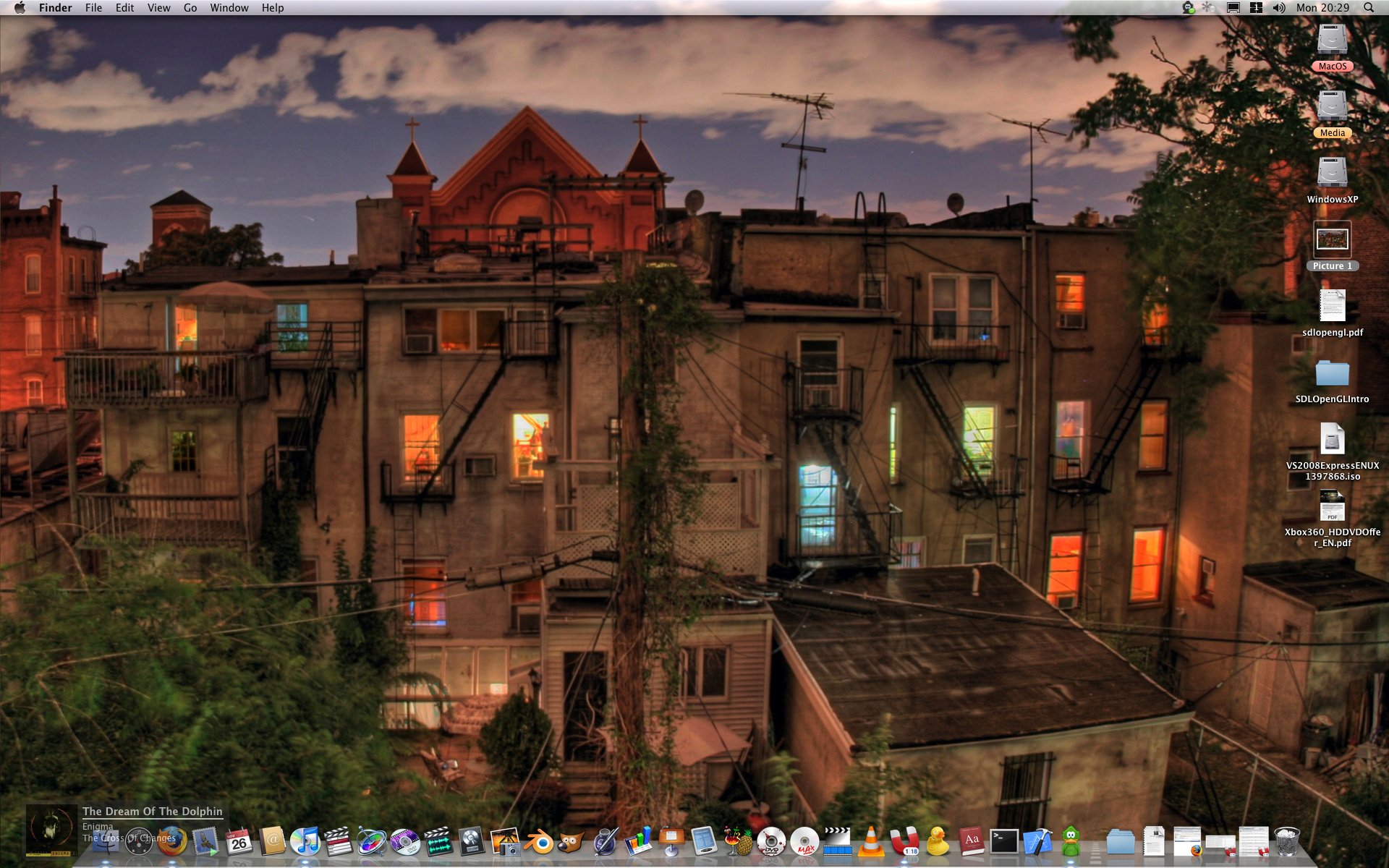Open Xcode from the dock
The width and height of the screenshot is (1389, 868).
coord(1037,841)
